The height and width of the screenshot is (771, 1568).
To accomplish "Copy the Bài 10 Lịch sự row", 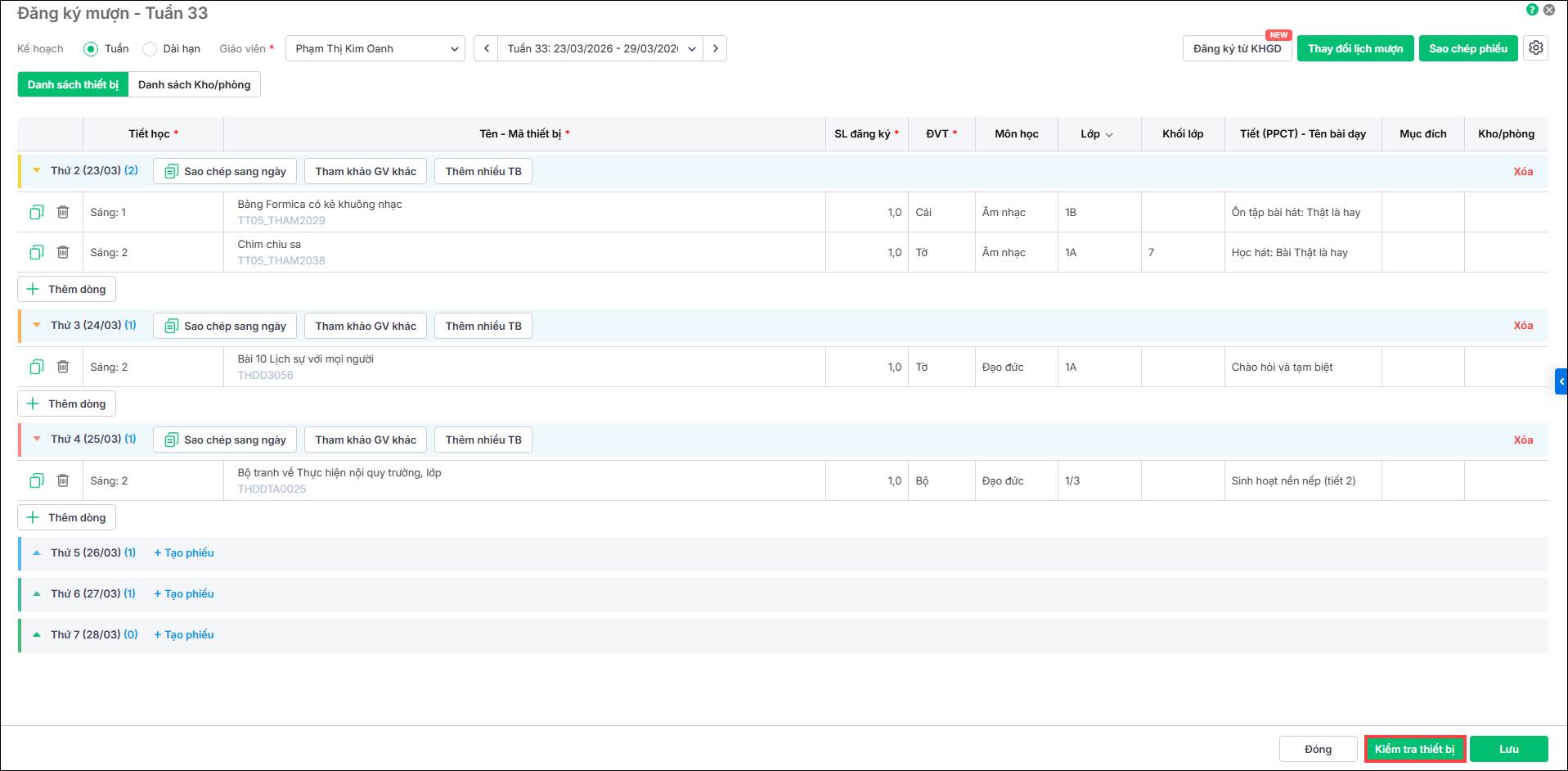I will (x=37, y=367).
